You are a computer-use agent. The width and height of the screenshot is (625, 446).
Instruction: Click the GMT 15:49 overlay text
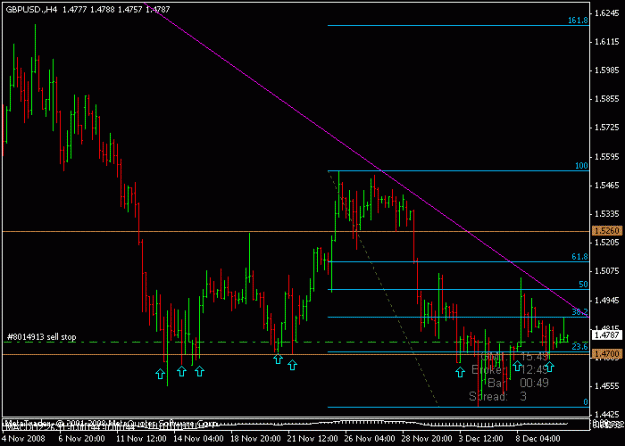point(515,357)
